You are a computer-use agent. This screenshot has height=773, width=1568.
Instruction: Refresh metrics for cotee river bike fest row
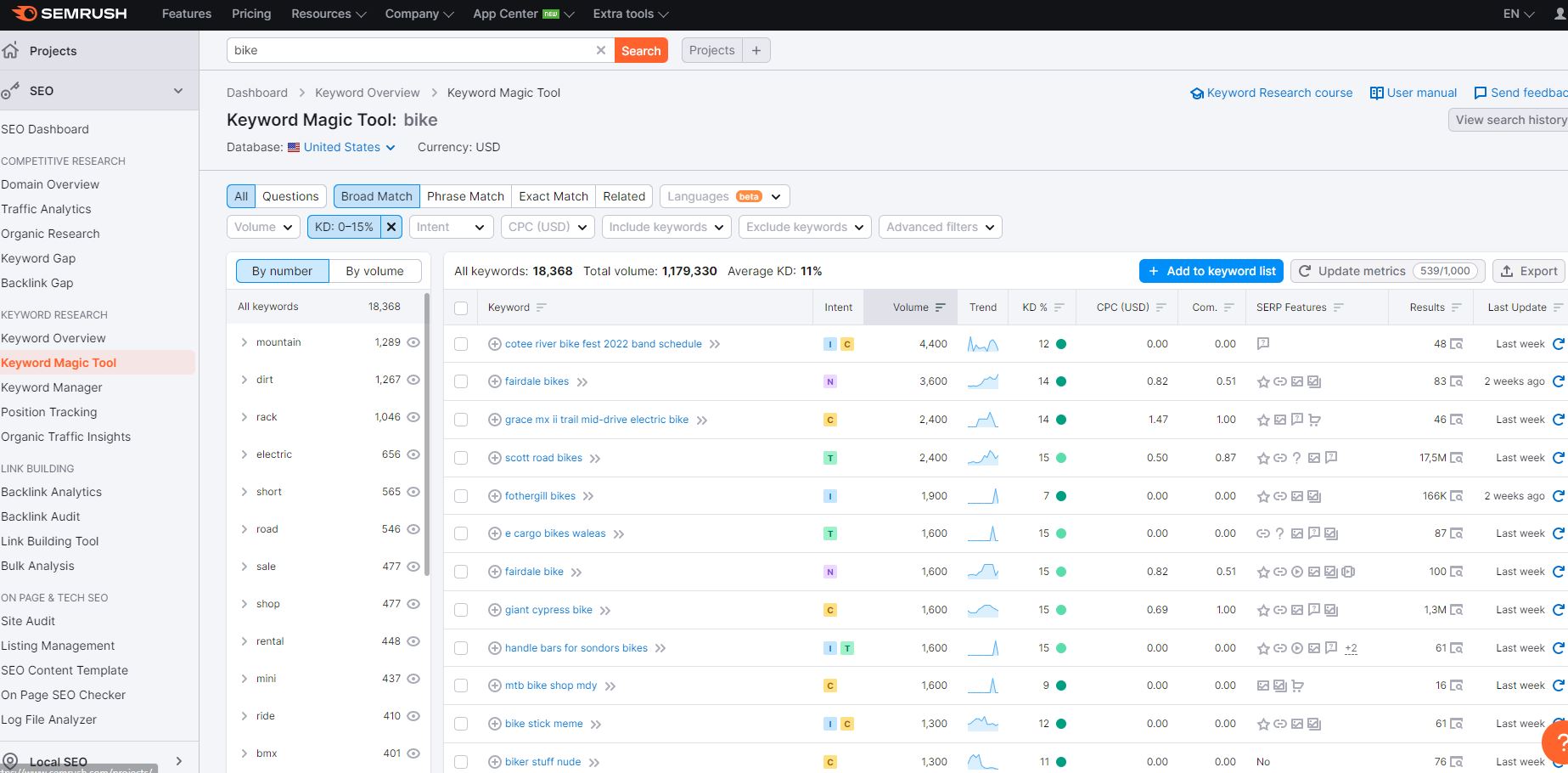(x=1558, y=344)
